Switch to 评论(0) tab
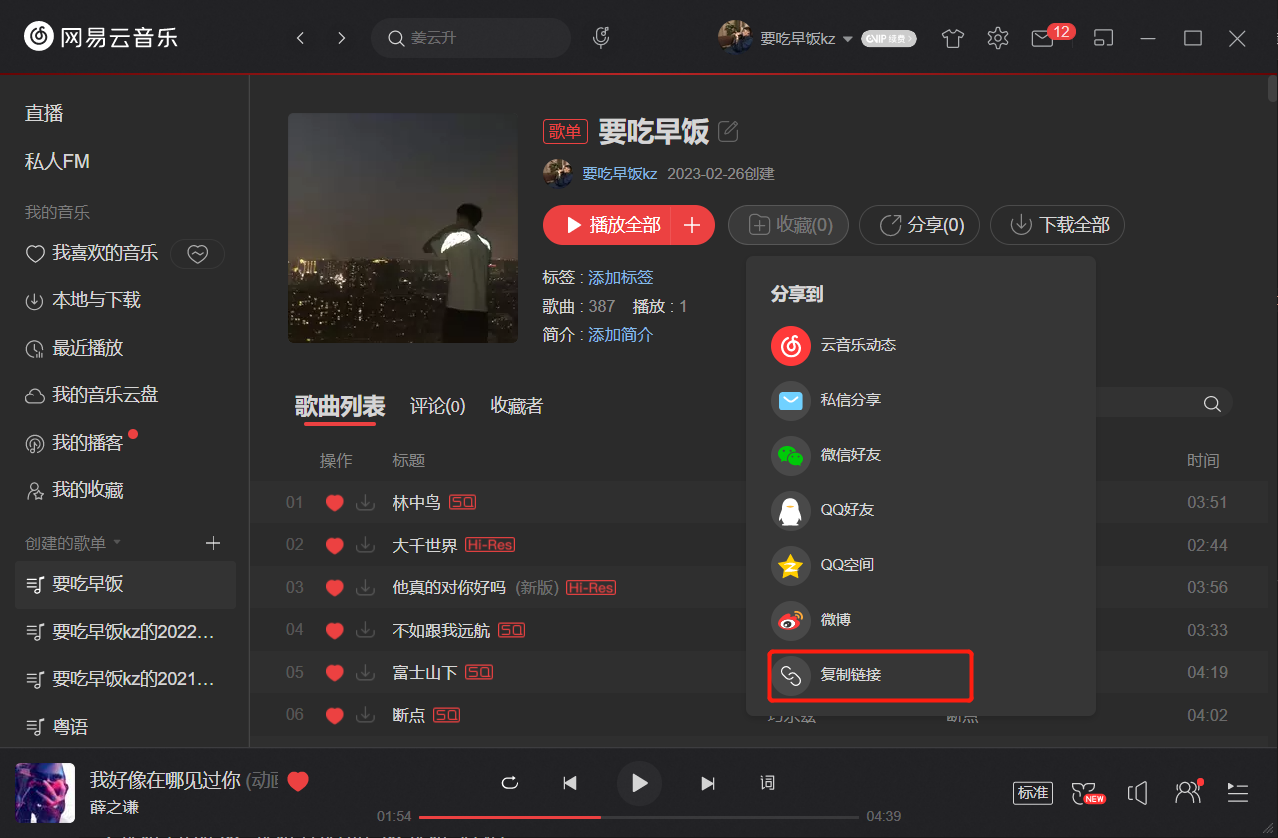The width and height of the screenshot is (1278, 838). point(438,406)
